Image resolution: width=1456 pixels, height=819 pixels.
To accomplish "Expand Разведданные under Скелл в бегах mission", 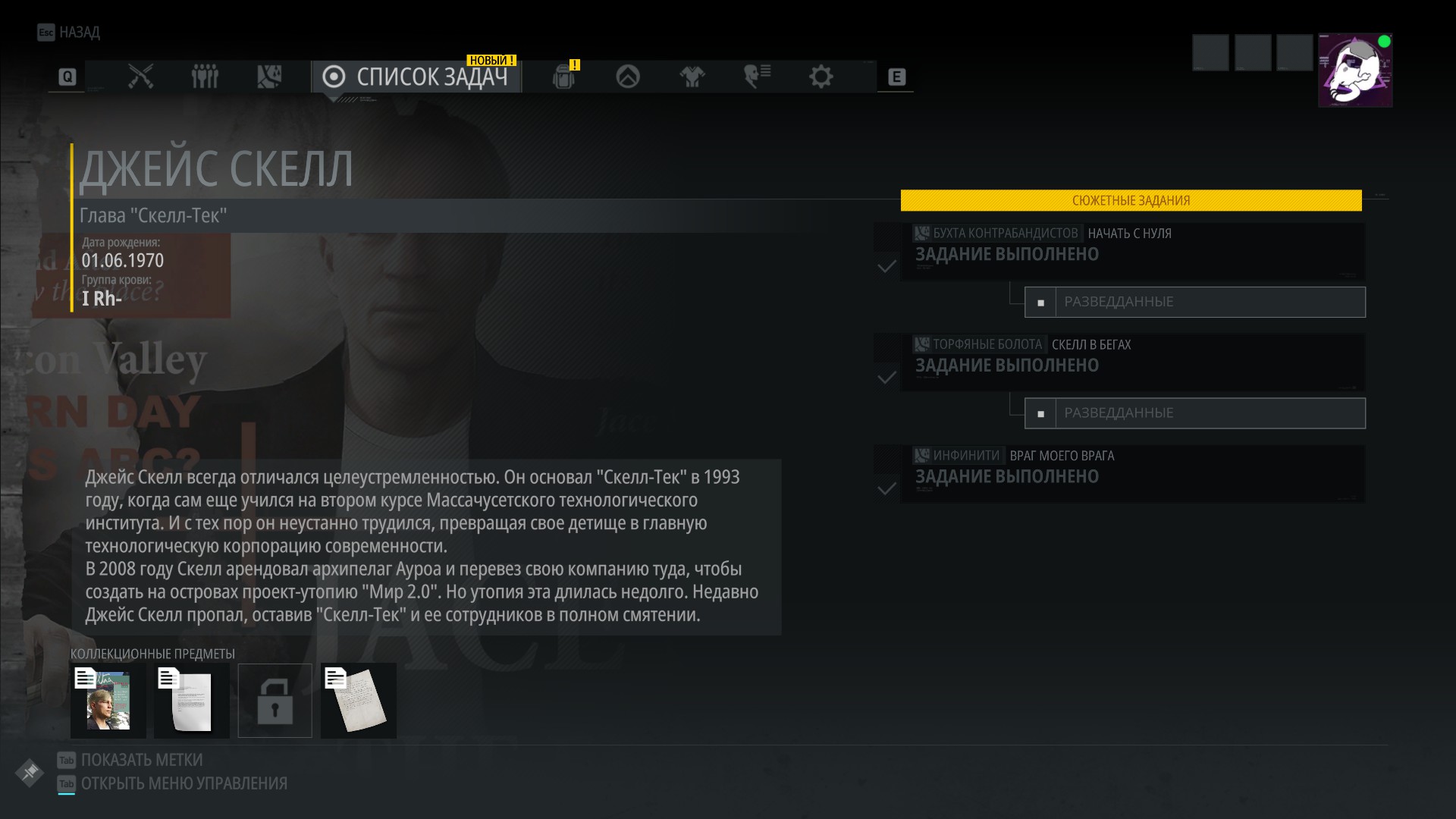I will (x=1195, y=413).
